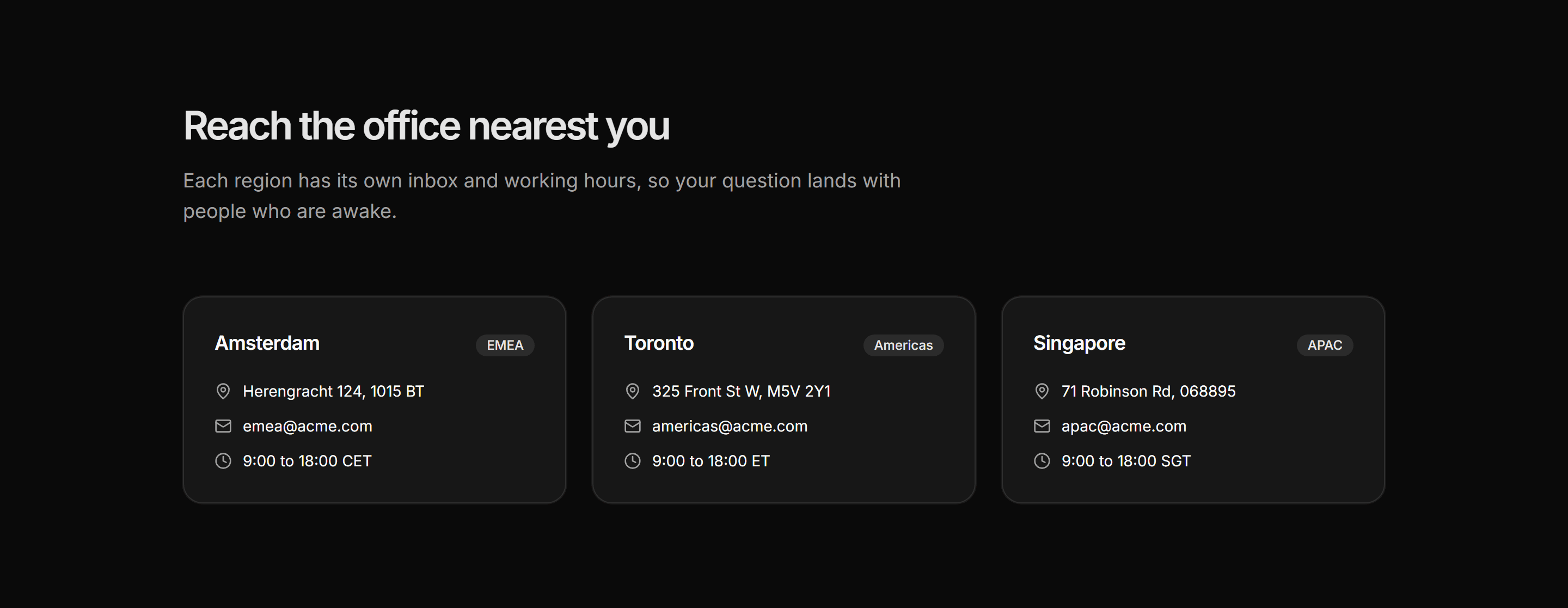
Task: Click the location pin icon in Toronto card
Action: 633,391
